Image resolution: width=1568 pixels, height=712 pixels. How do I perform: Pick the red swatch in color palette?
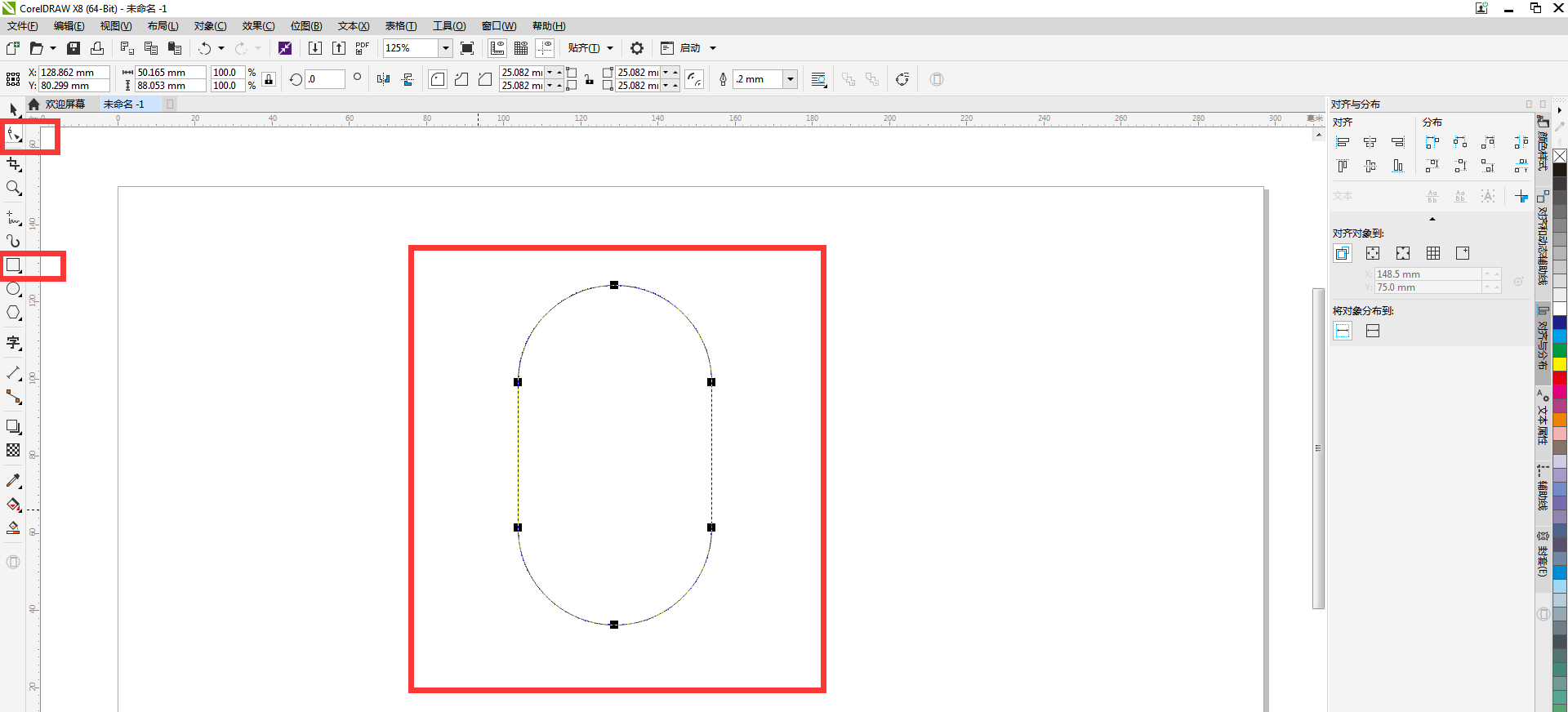click(1560, 378)
